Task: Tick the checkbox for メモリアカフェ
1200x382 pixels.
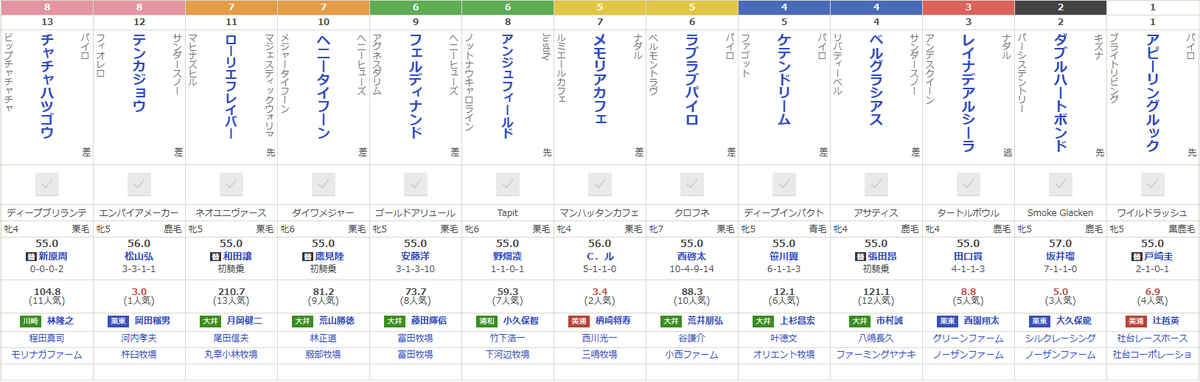Action: click(599, 184)
